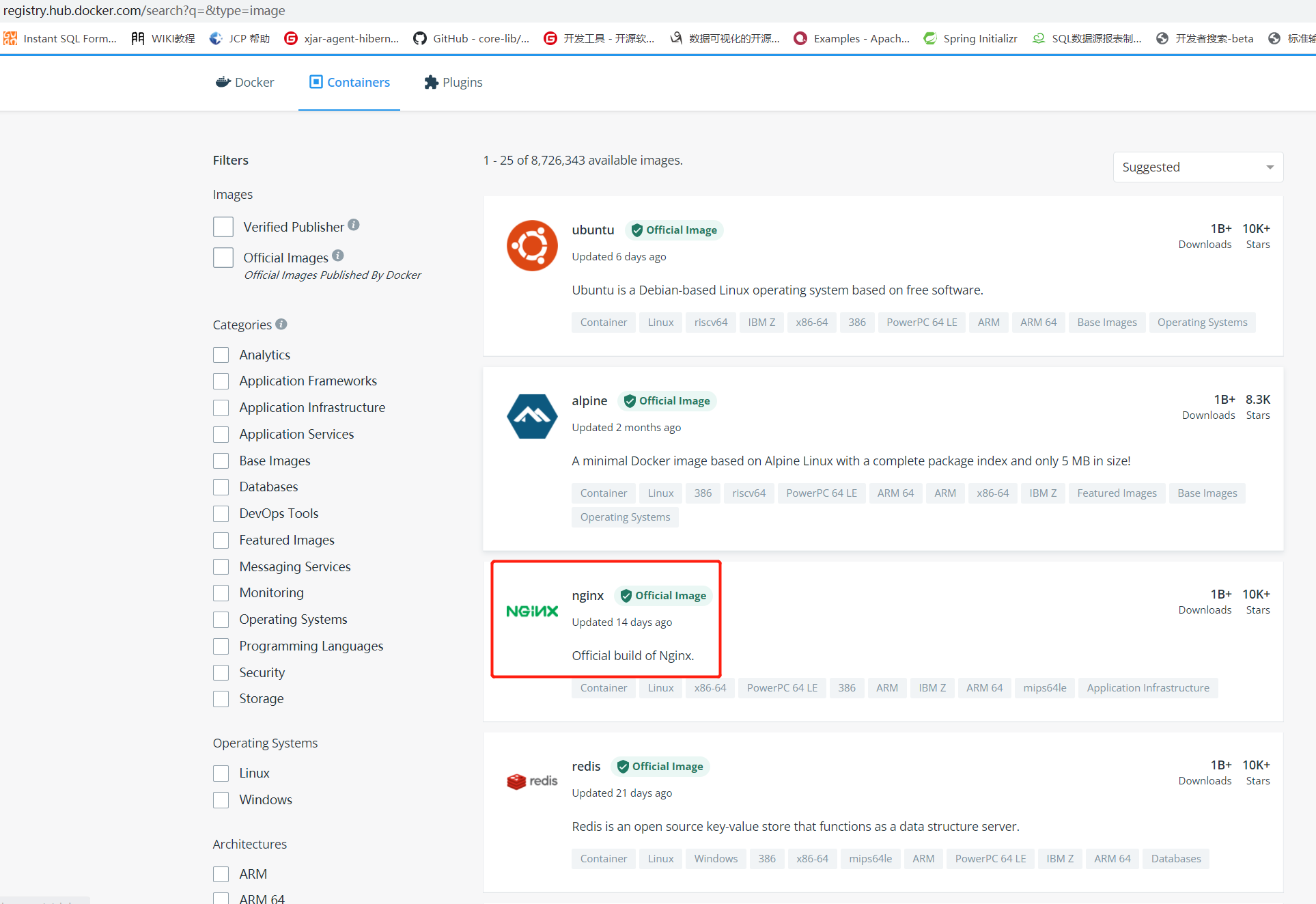Open the GitHub core-lib bookmark
1316x904 pixels.
pos(471,38)
